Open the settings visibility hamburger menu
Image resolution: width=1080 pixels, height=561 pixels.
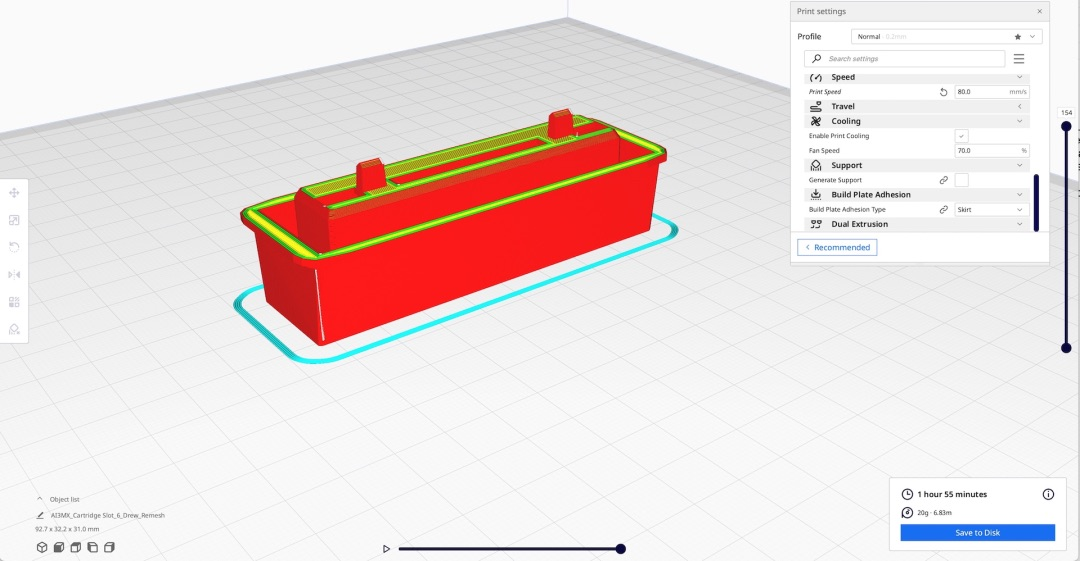click(x=1019, y=59)
